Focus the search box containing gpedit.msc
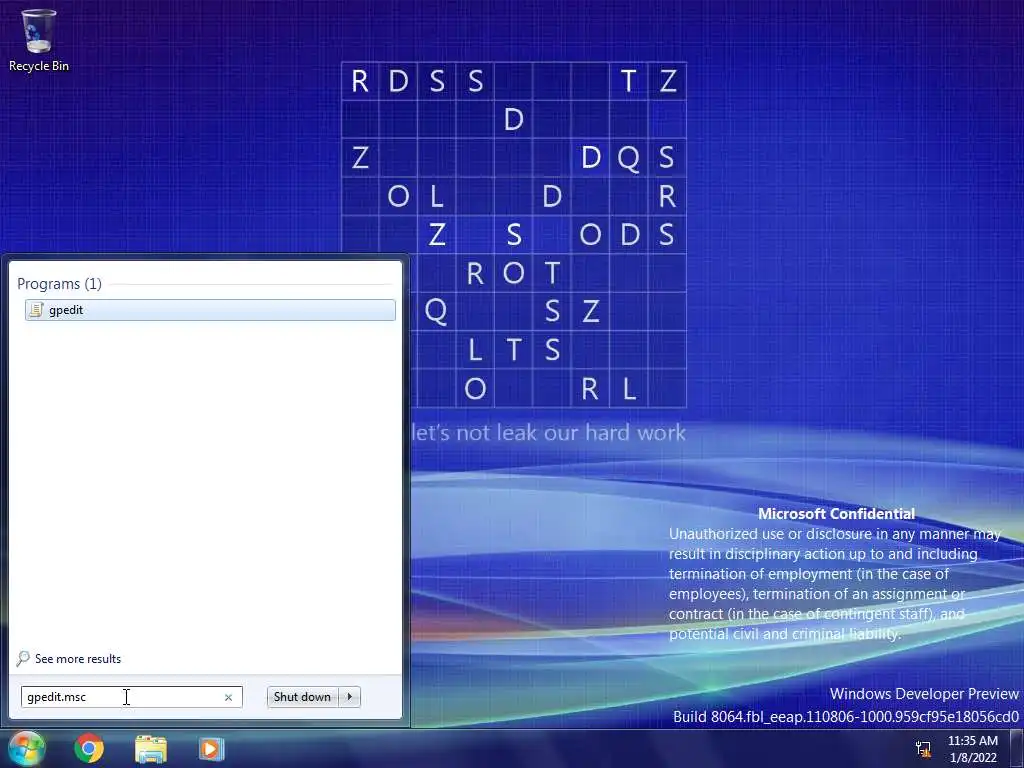The image size is (1024, 768). pyautogui.click(x=131, y=697)
